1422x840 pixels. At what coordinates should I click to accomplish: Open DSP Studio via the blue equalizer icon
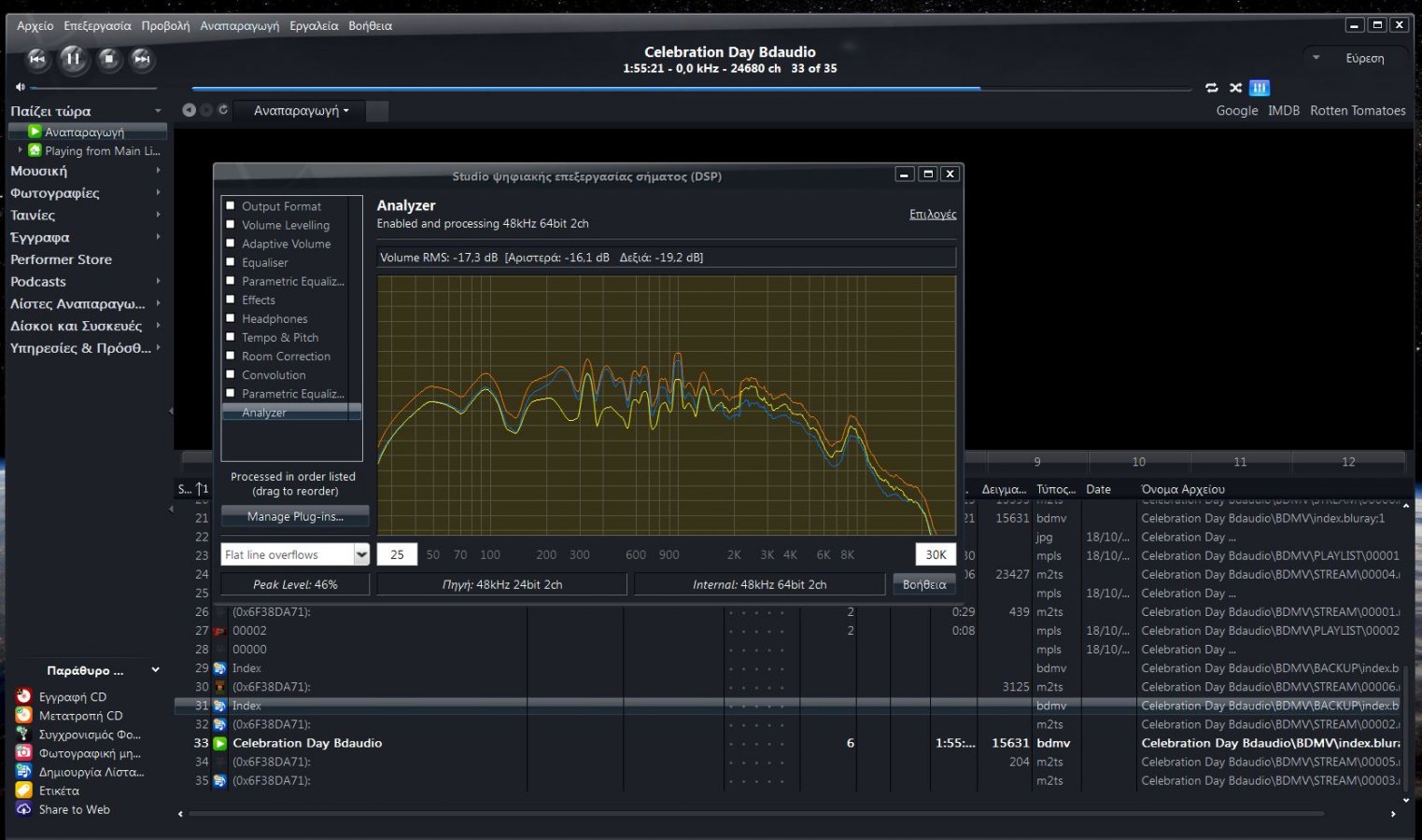coord(1260,88)
